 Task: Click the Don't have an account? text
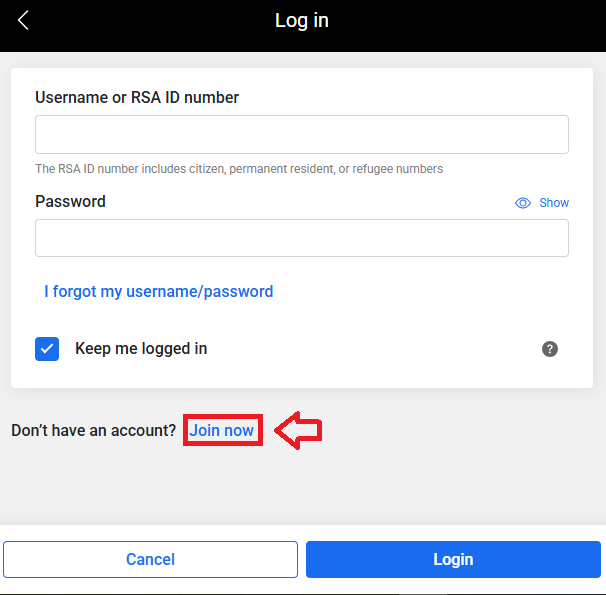(94, 430)
